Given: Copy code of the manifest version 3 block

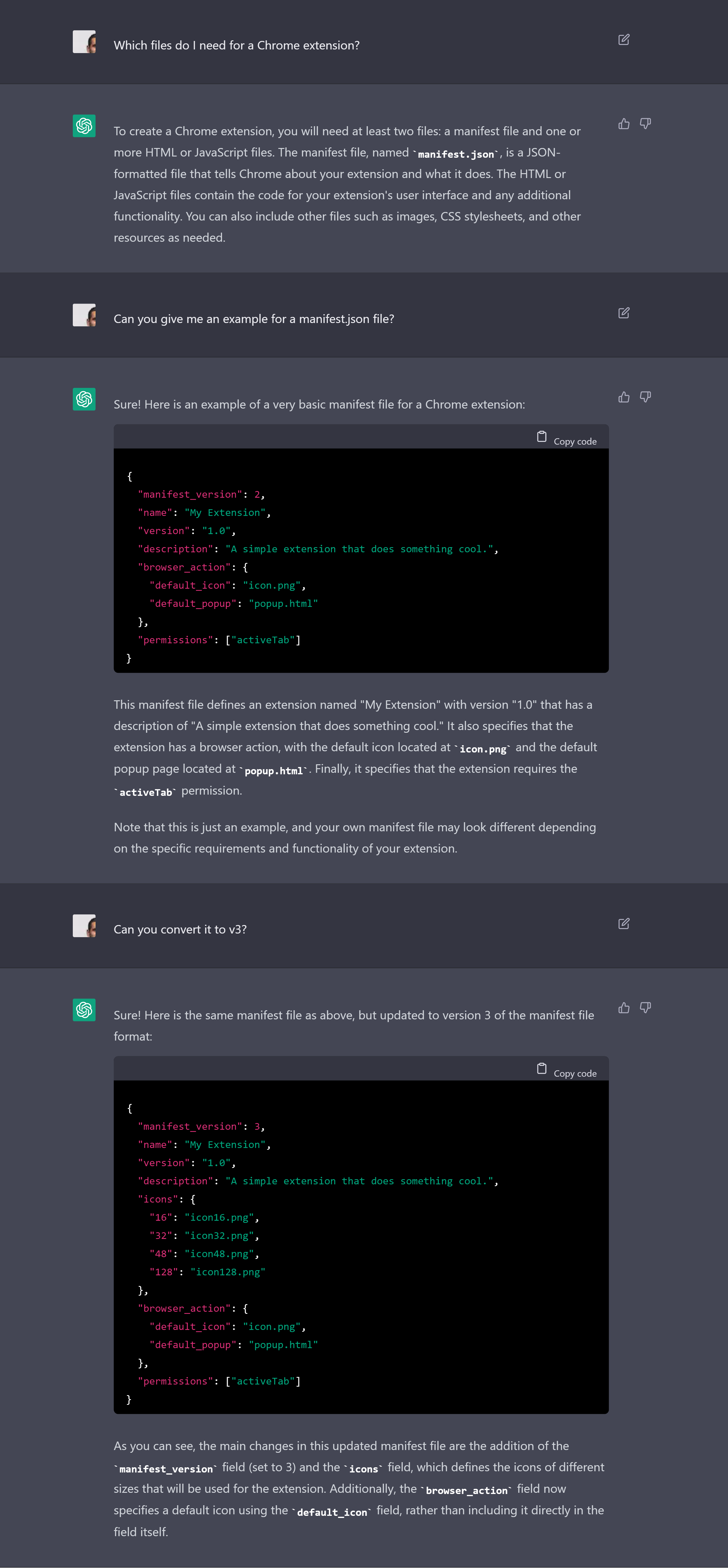Looking at the screenshot, I should [574, 1073].
